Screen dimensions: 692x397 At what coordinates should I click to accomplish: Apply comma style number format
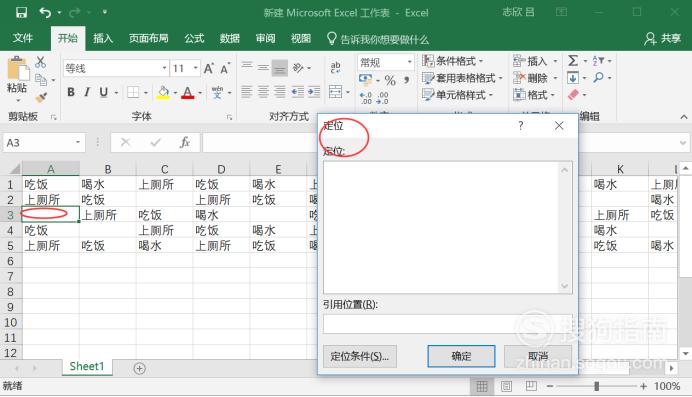coord(406,80)
